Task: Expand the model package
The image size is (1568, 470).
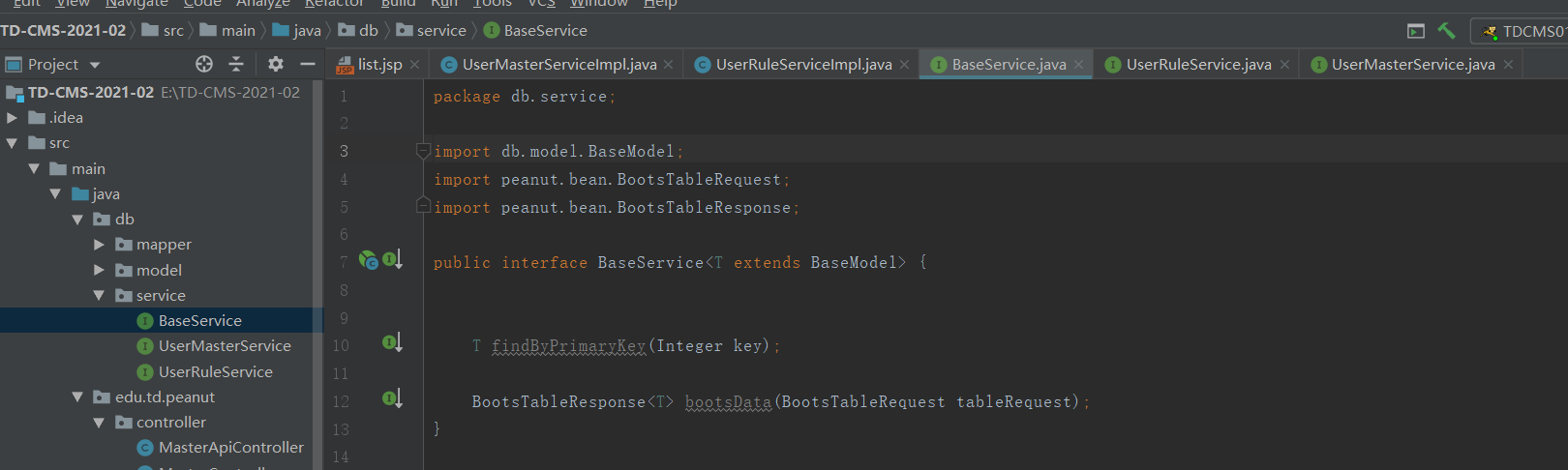Action: 99,270
